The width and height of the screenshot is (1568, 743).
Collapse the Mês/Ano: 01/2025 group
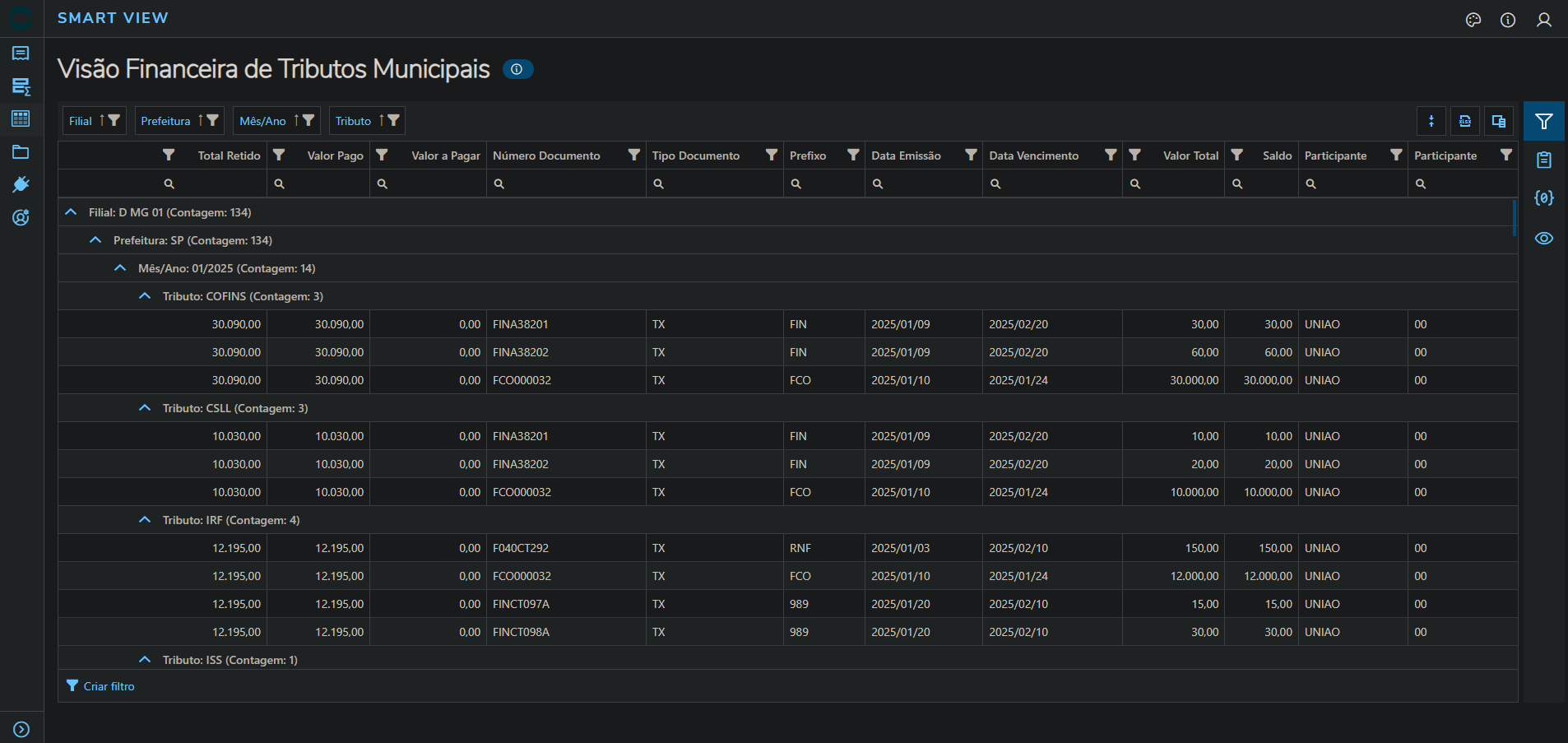point(120,268)
